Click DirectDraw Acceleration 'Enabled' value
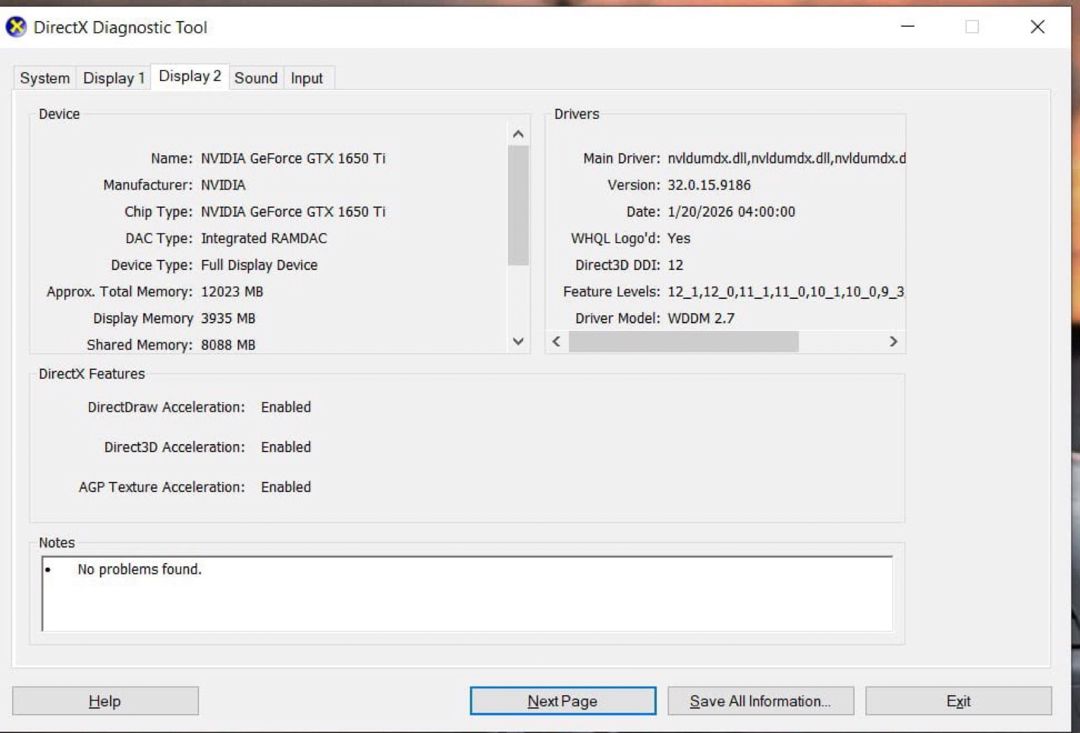 coord(286,407)
